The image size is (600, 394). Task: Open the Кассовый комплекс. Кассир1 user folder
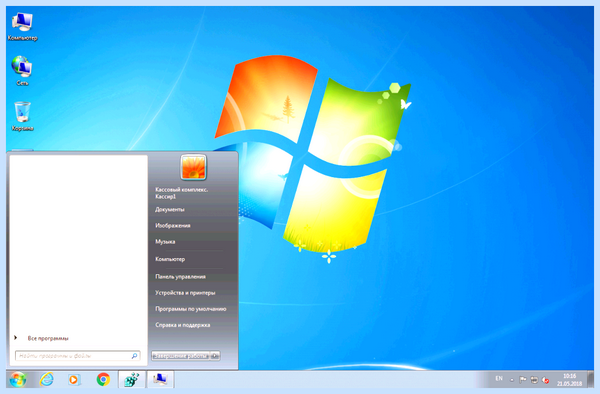click(x=182, y=193)
